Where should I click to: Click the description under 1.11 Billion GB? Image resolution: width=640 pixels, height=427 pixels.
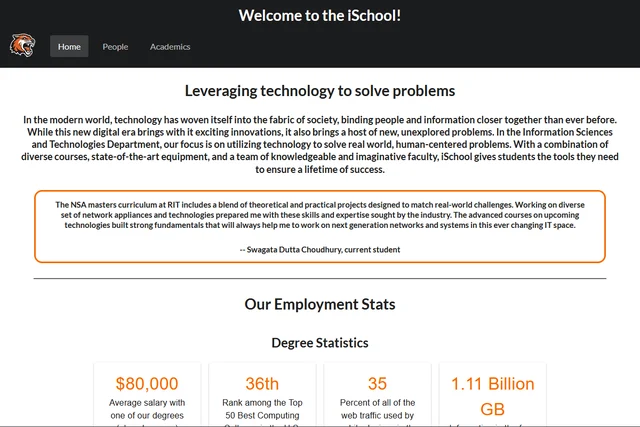493,424
